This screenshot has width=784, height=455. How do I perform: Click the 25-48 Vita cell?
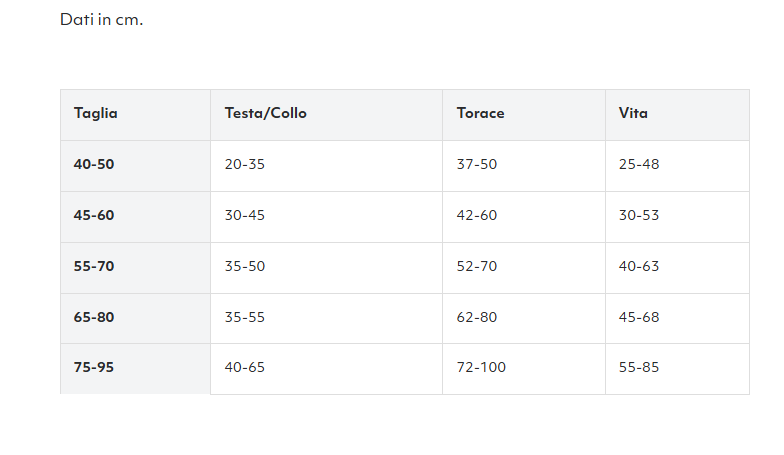coord(639,164)
